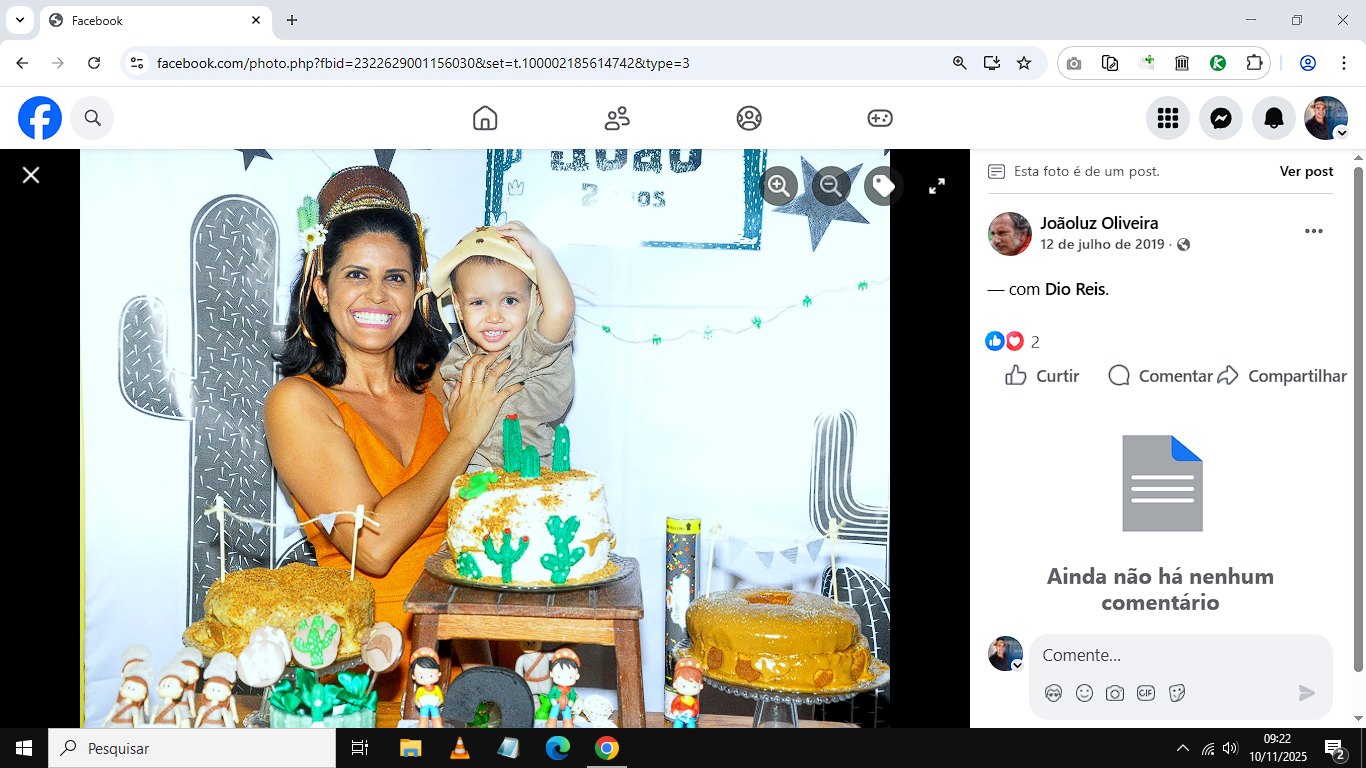This screenshot has width=1366, height=768.
Task: Go to Facebook Home
Action: point(485,118)
